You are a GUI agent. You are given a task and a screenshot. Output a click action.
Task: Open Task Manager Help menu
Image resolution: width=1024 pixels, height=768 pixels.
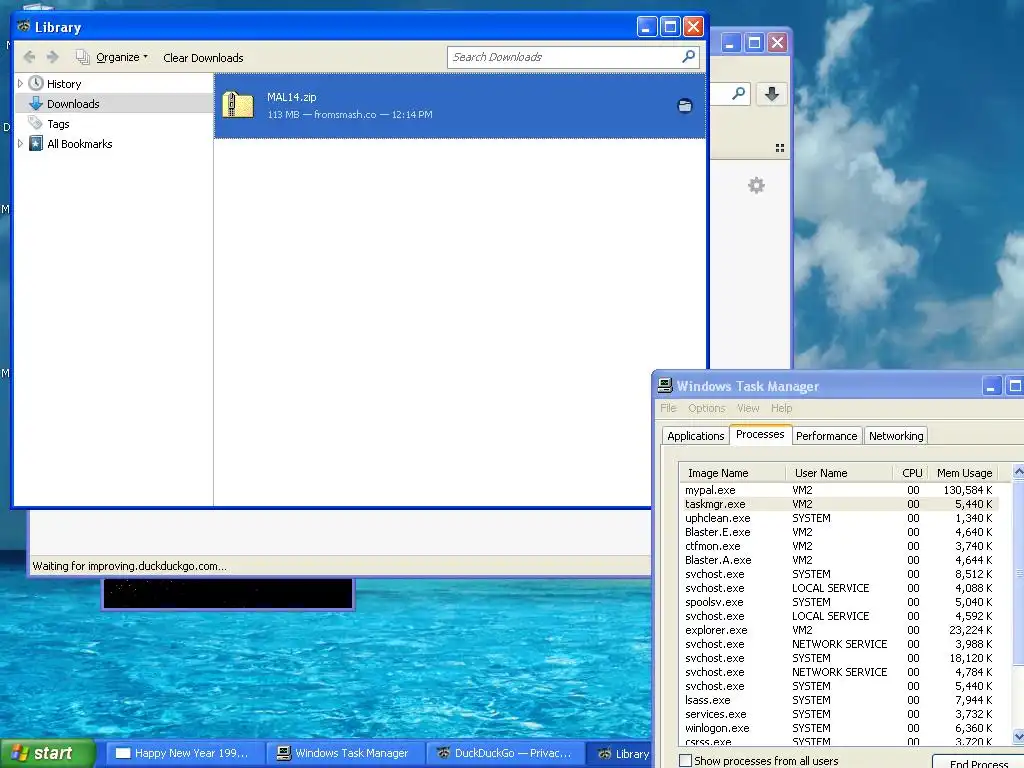tap(781, 408)
